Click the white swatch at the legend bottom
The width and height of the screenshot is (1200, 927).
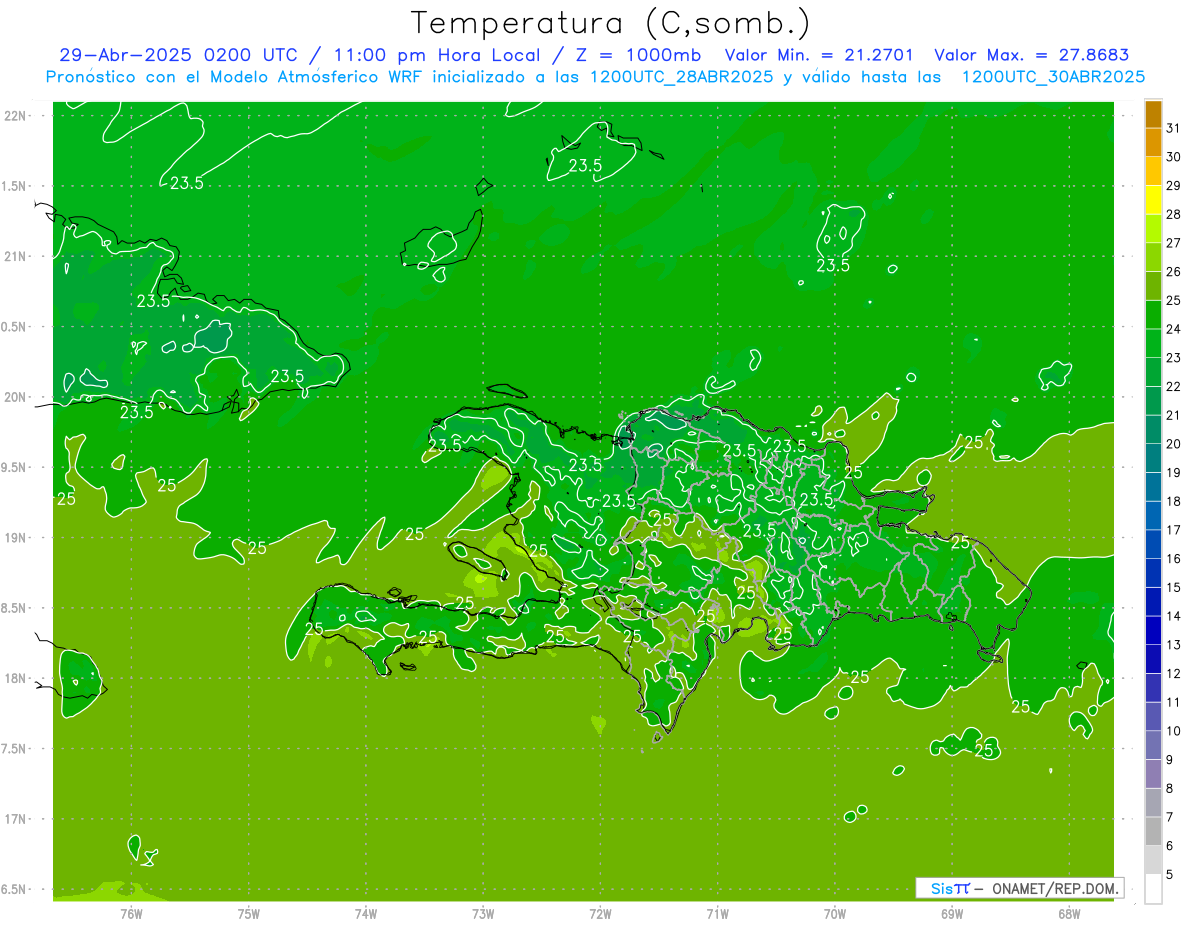1153,889
